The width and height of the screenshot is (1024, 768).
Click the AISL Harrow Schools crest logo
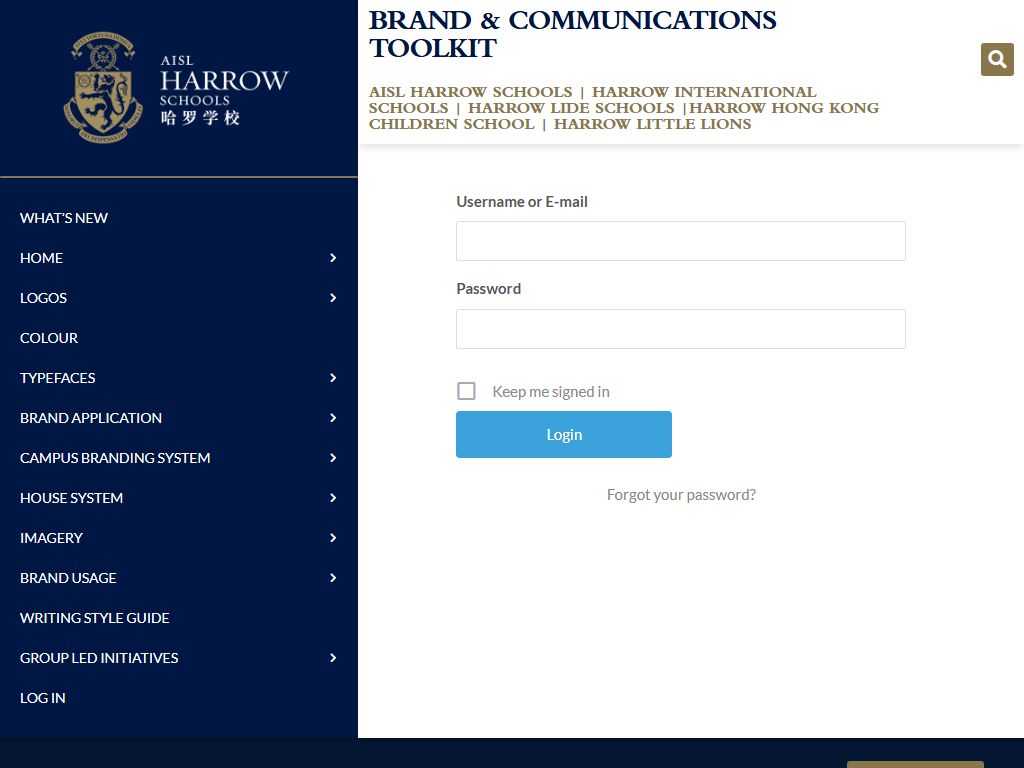[x=176, y=88]
